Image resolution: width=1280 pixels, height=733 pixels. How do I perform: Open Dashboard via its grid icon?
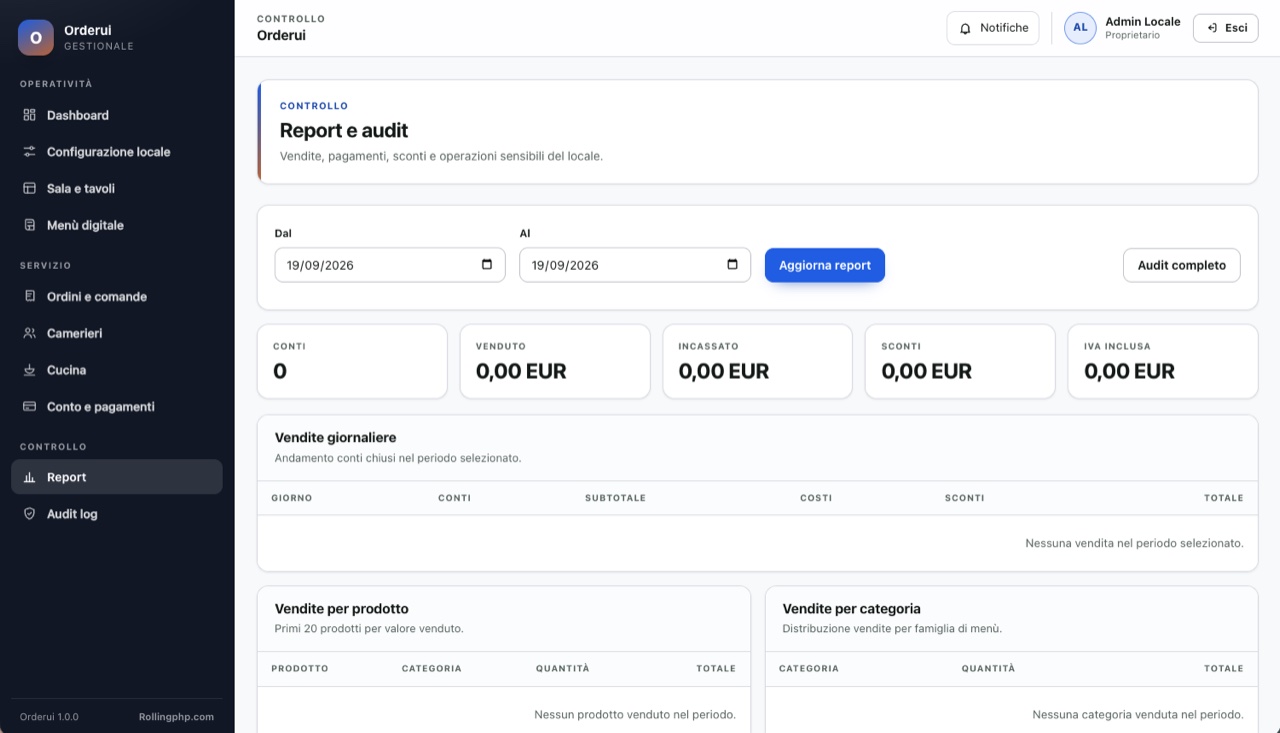(29, 115)
